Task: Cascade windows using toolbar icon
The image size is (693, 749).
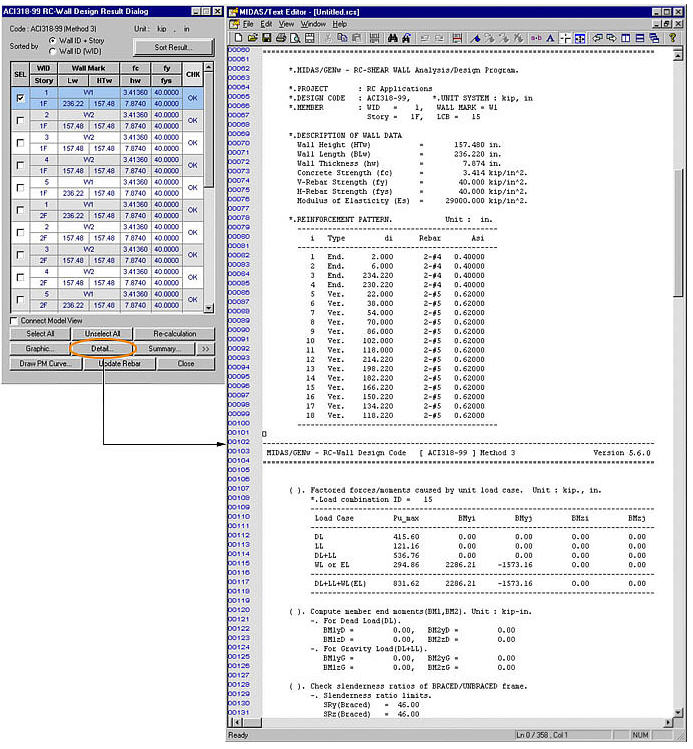Action: coord(654,38)
